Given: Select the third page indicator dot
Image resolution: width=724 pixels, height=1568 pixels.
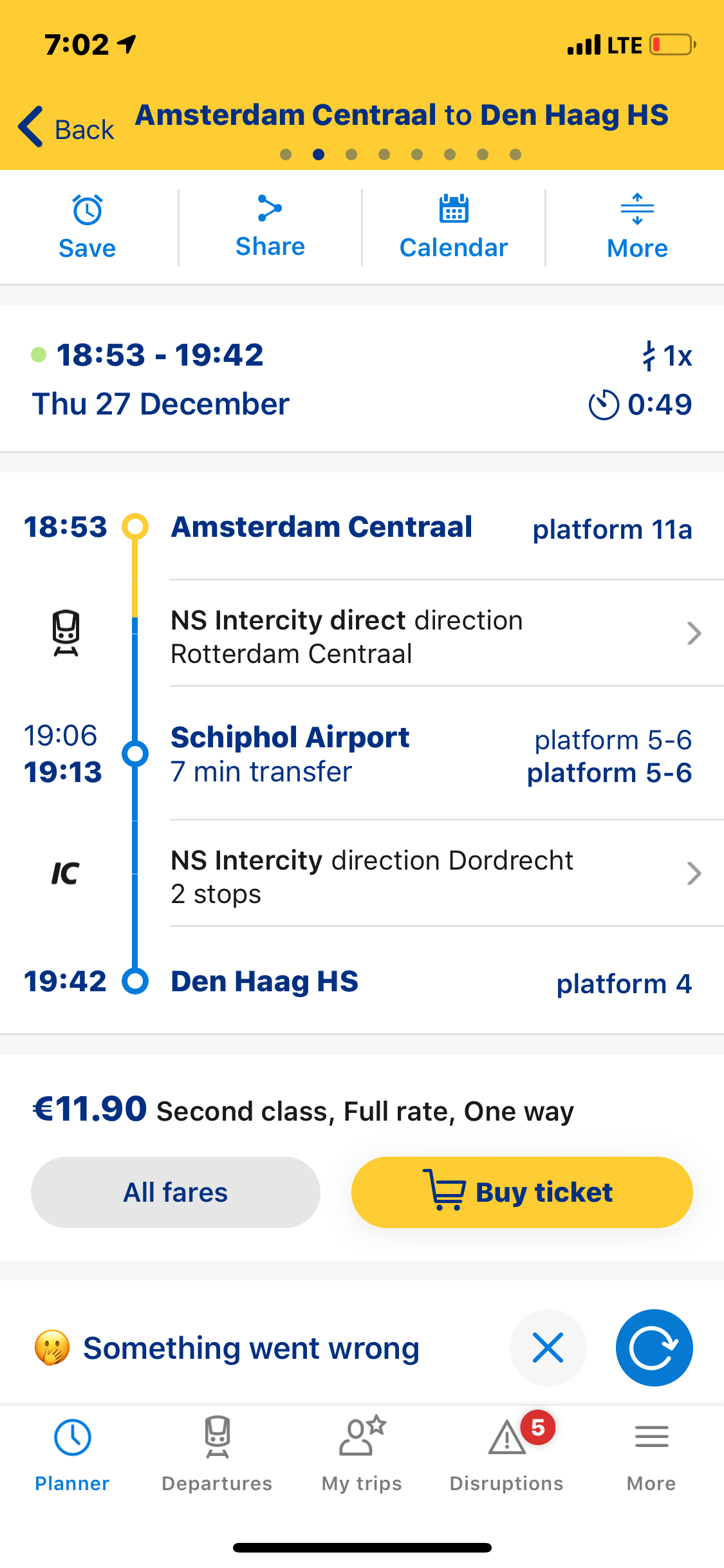Looking at the screenshot, I should pyautogui.click(x=351, y=154).
